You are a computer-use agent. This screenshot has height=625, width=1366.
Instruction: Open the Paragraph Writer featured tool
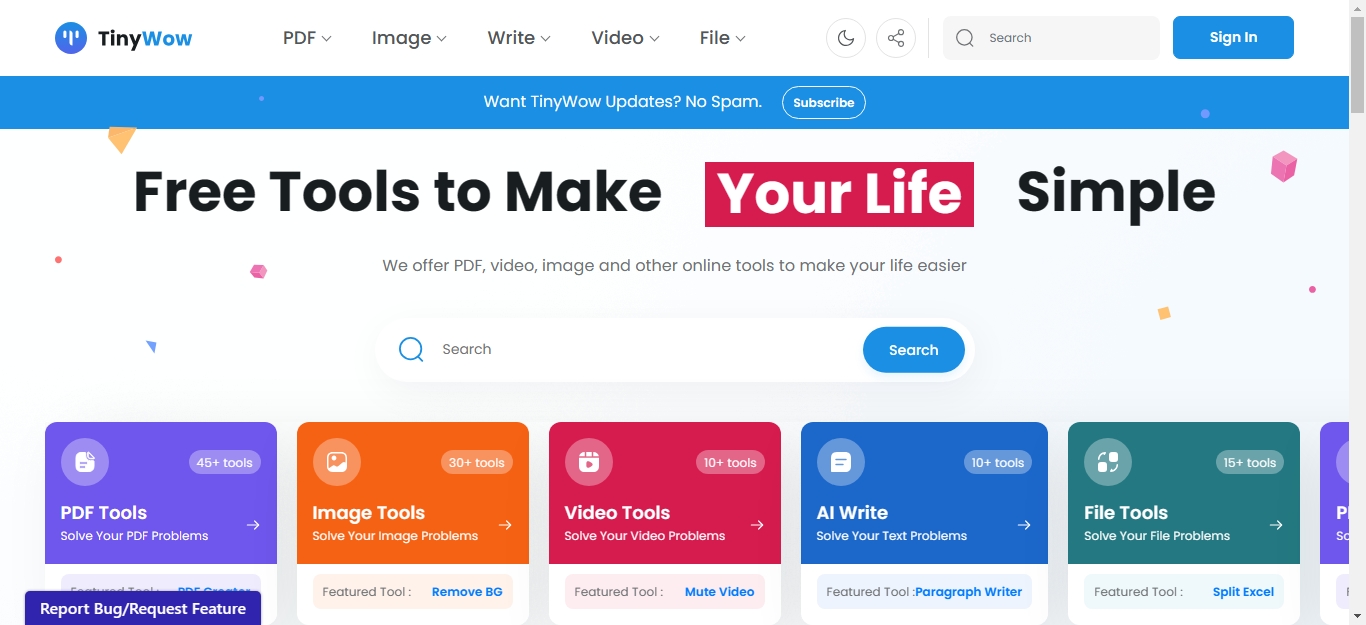pyautogui.click(x=968, y=592)
